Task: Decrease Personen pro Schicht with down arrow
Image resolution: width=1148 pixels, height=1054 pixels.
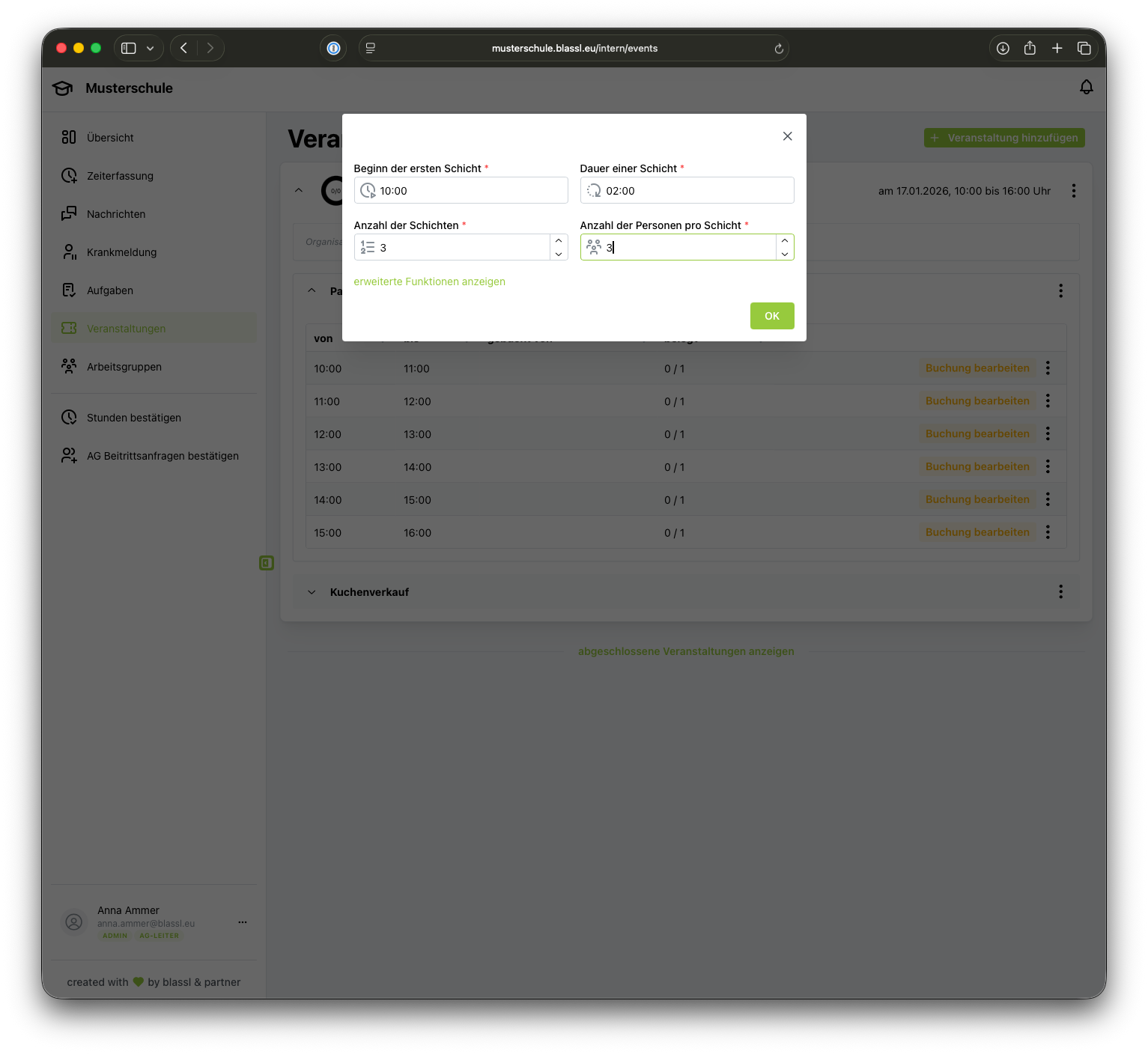Action: click(785, 255)
